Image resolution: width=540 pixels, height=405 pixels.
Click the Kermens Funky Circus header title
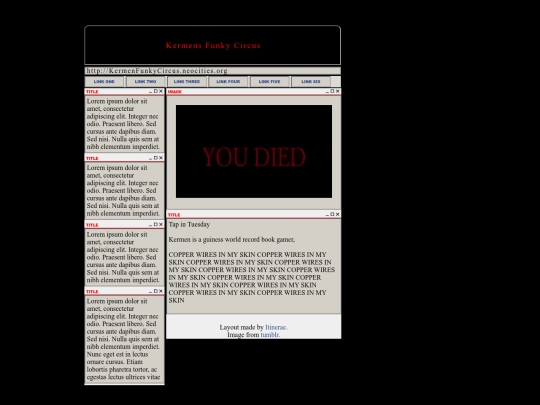coord(213,45)
